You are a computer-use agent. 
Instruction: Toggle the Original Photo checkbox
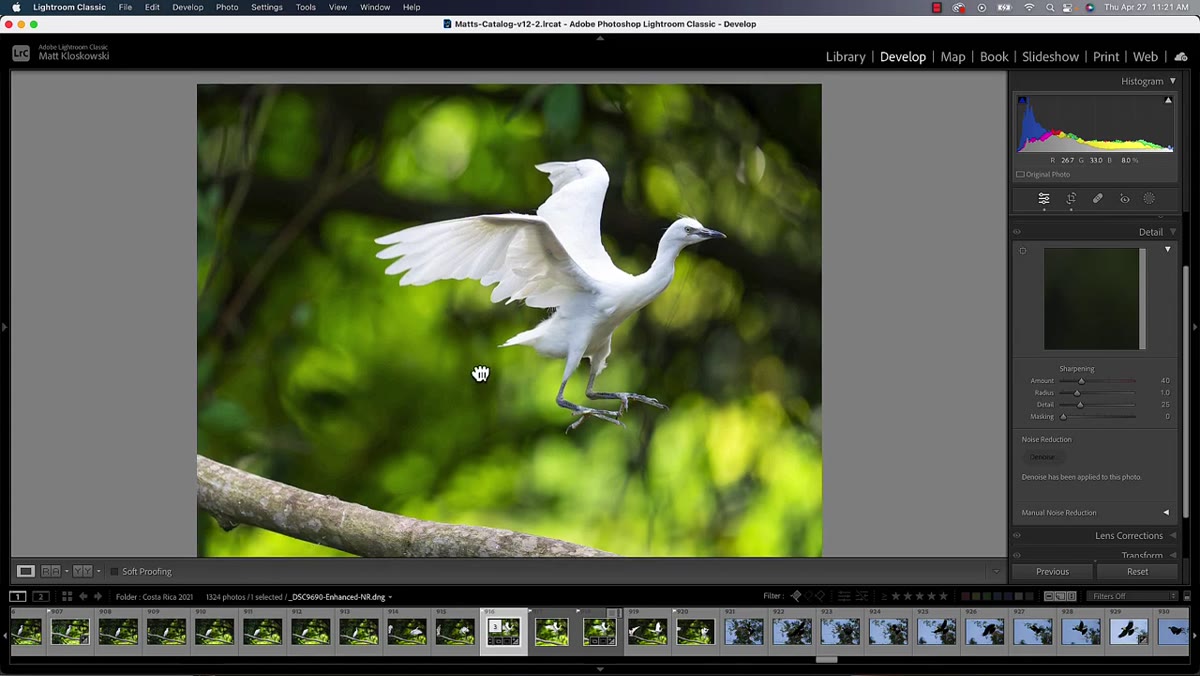click(1020, 174)
